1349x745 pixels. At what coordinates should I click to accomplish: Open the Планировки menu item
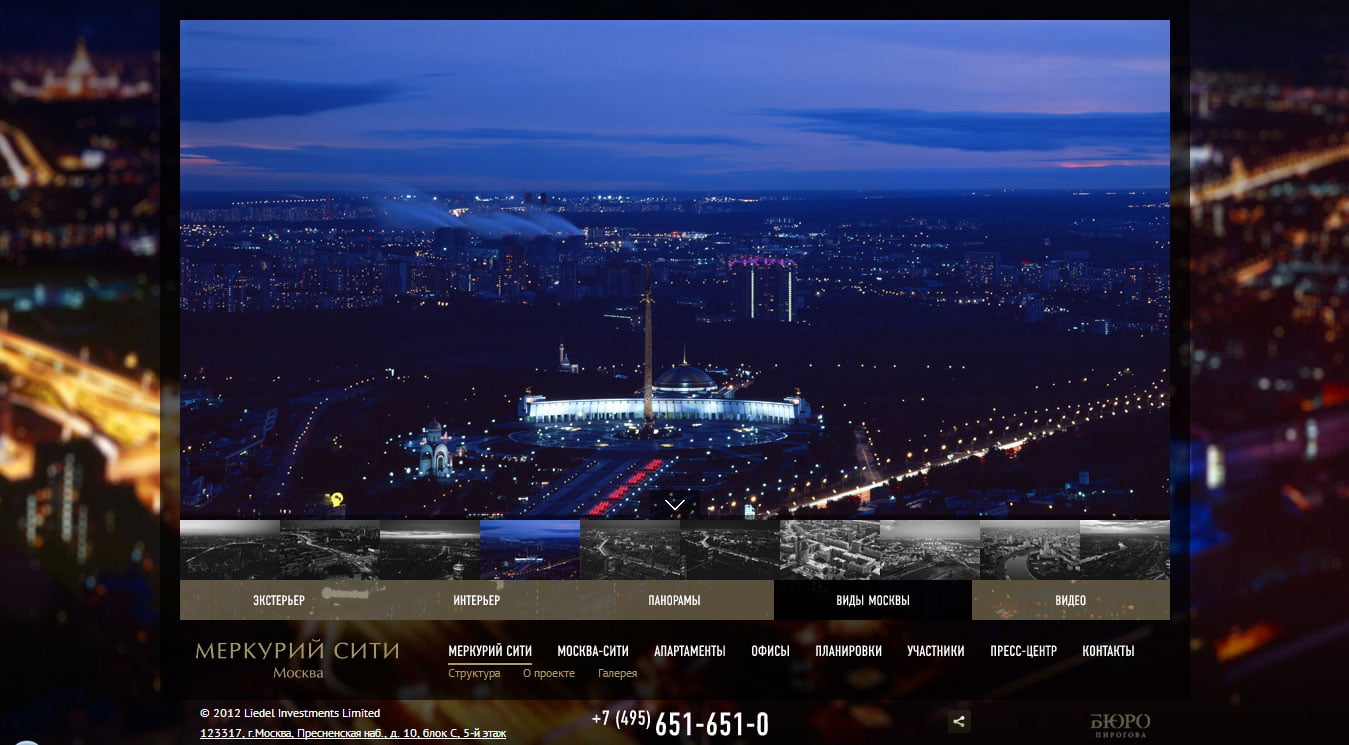tap(848, 651)
